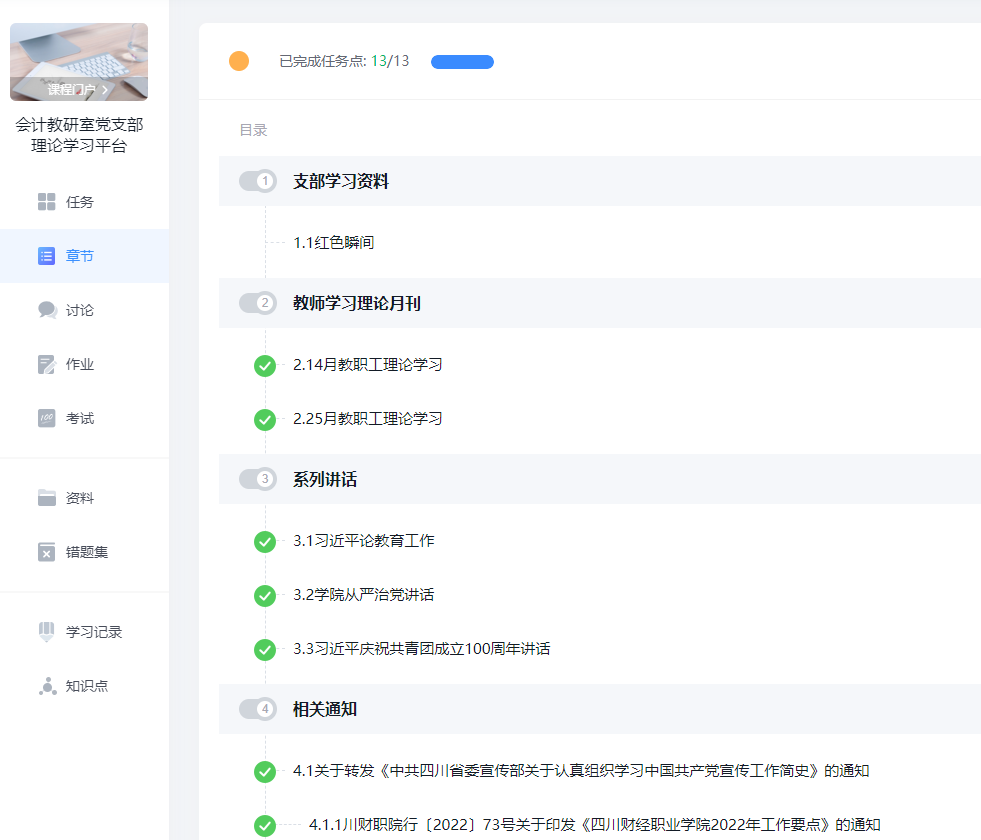Image resolution: width=981 pixels, height=840 pixels.
Task: Click the blue task completion progress bar
Action: 462,62
